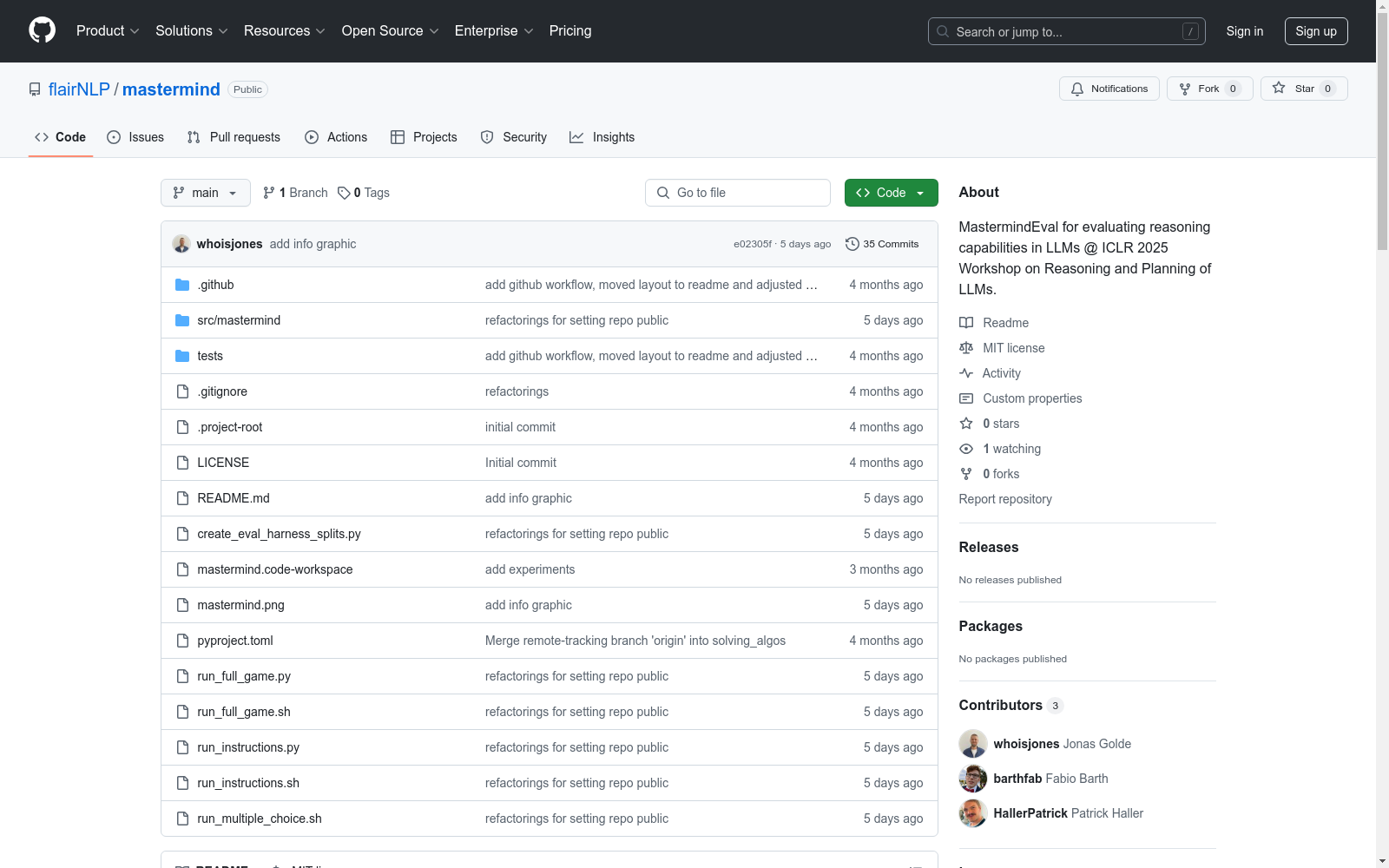Open the flairNLP organization link
This screenshot has height=868, width=1389.
pos(79,89)
